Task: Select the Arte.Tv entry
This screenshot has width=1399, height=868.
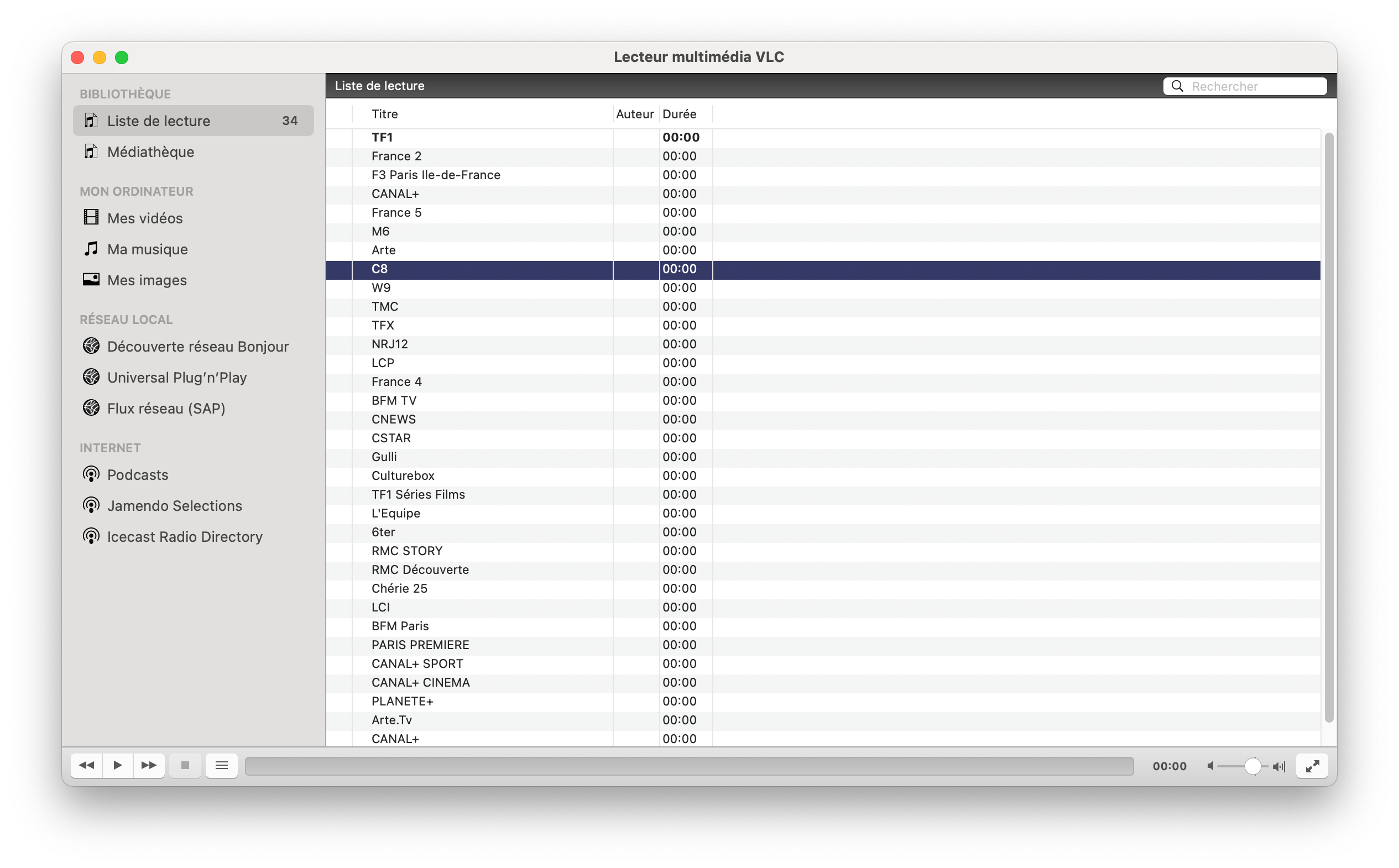Action: pos(823,720)
